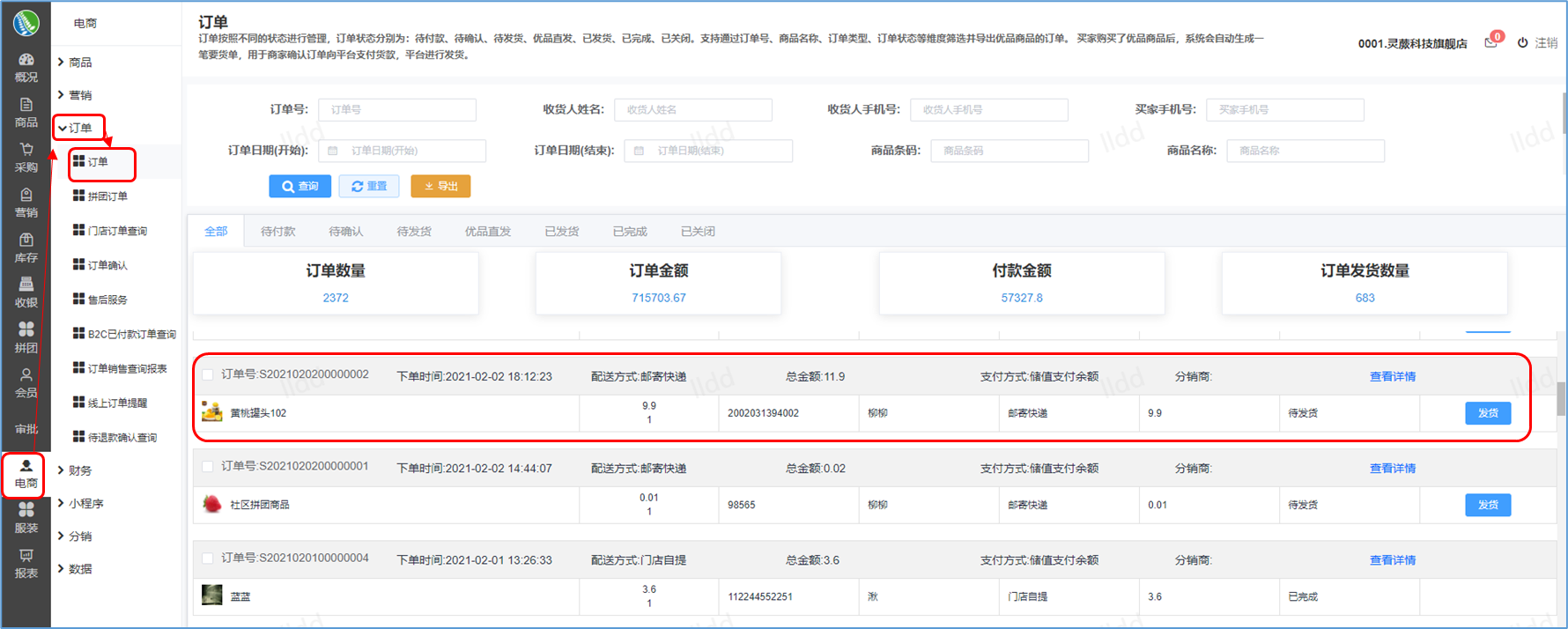Click the 订单号 input field
Viewport: 1568px width, 629px height.
click(396, 110)
